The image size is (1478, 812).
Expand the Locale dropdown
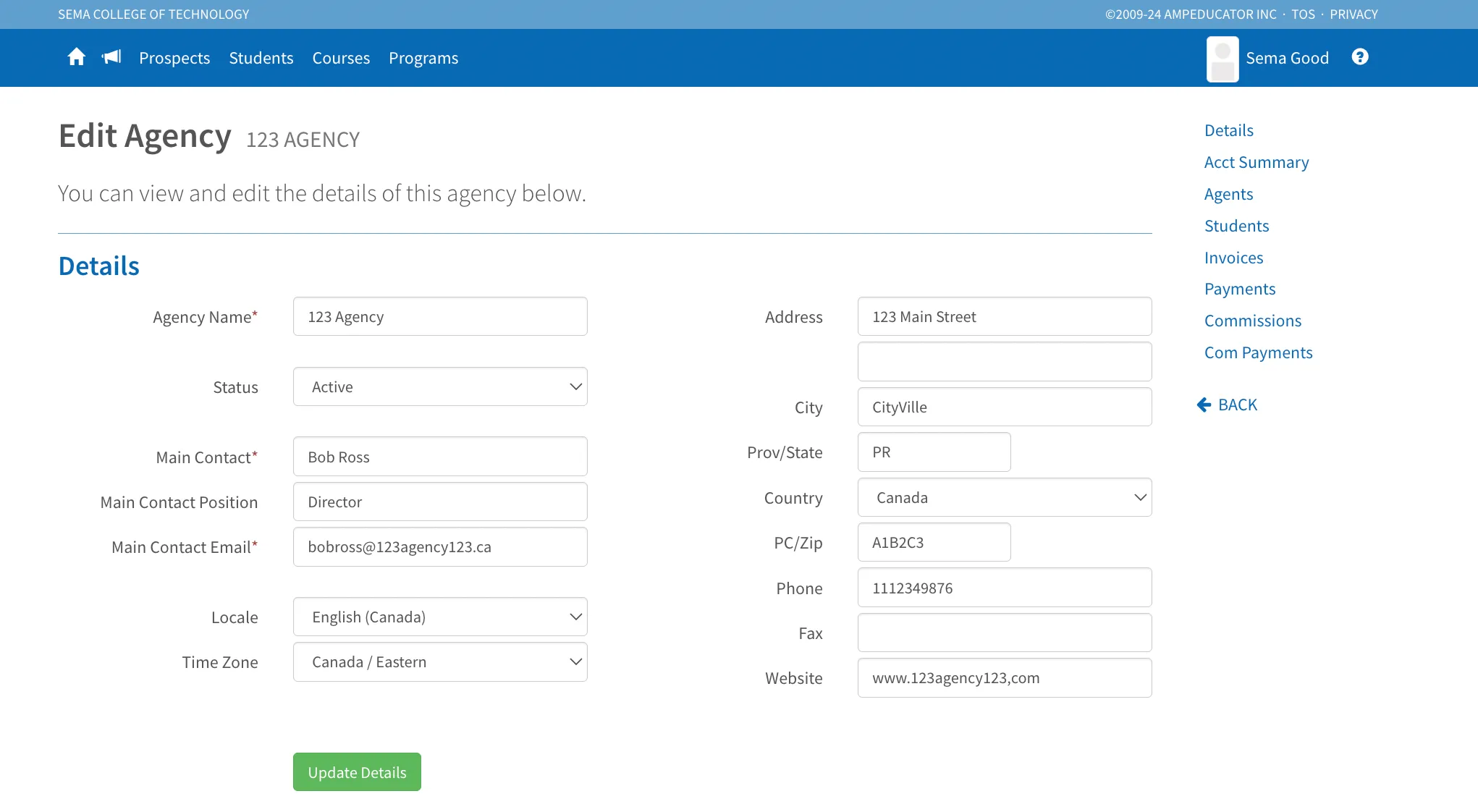click(x=440, y=617)
